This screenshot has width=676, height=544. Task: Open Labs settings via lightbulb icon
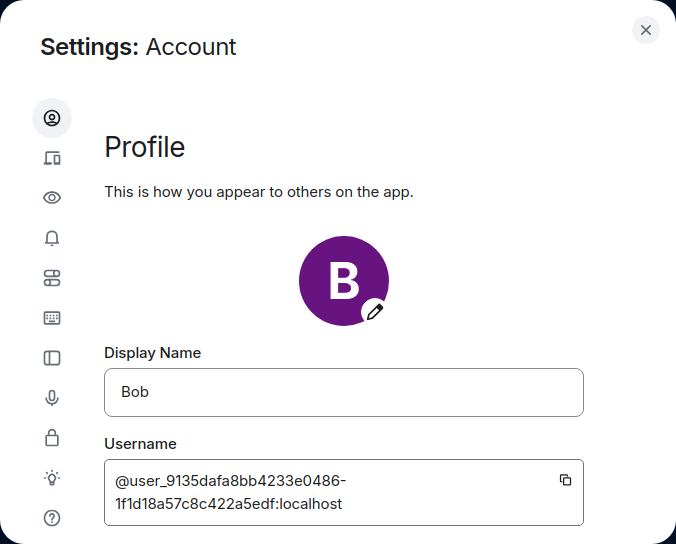(x=52, y=478)
